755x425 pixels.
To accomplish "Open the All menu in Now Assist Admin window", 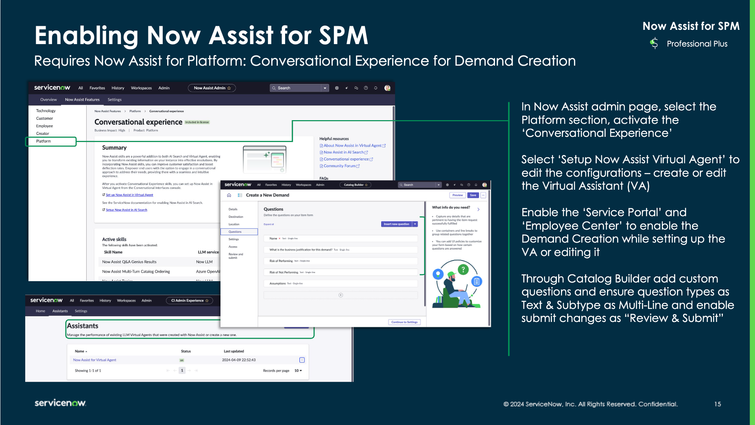I will point(80,88).
